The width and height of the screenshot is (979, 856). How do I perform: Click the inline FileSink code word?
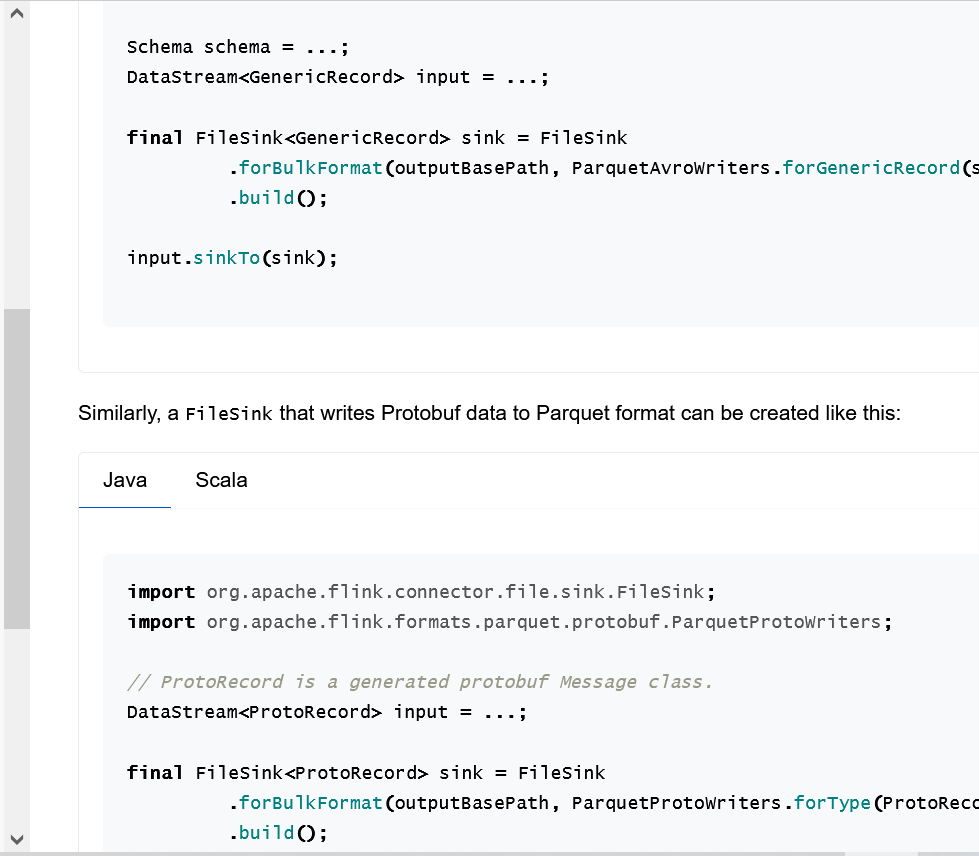229,414
